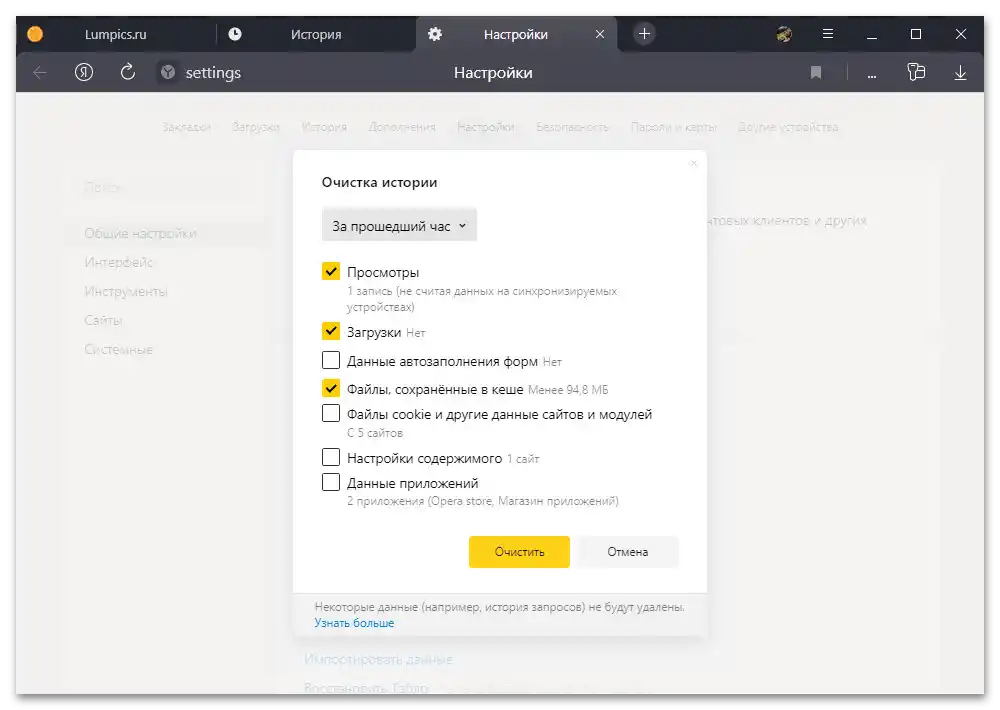This screenshot has height=710, width=1000.
Task: Open Загрузки in top navigation
Action: point(256,127)
